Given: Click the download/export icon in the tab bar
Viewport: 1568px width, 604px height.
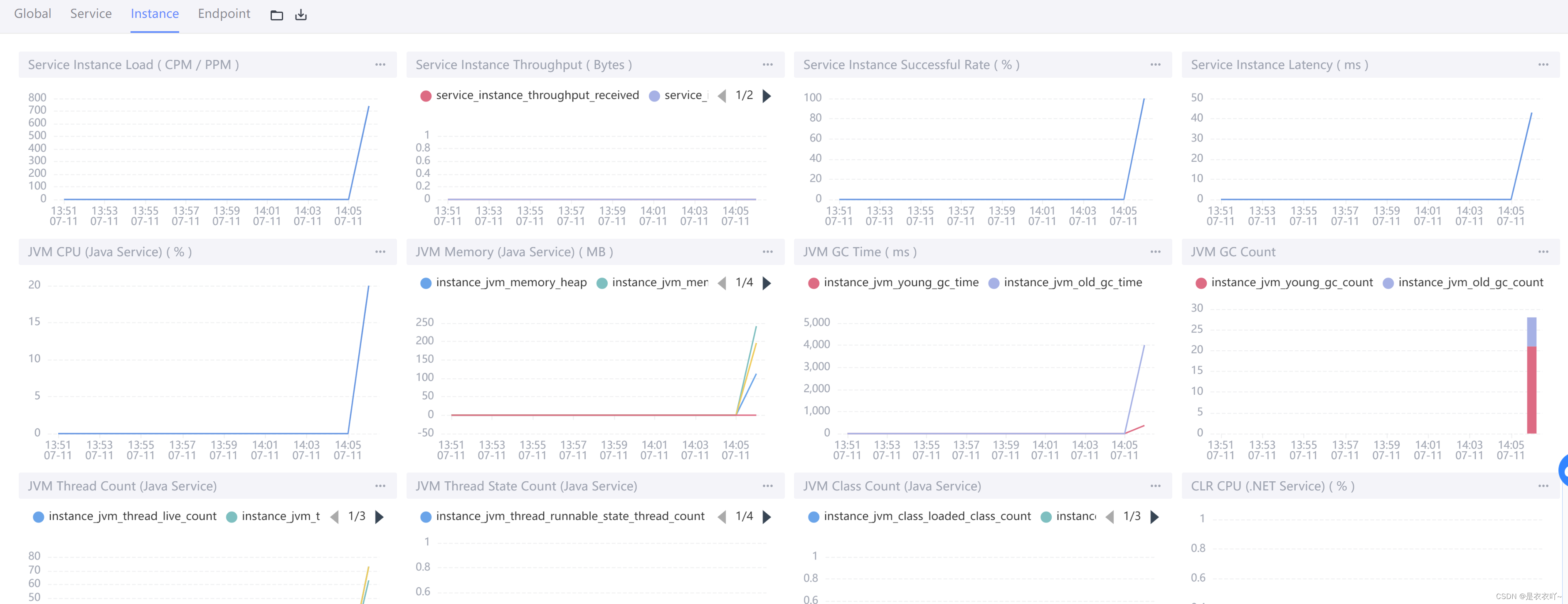Looking at the screenshot, I should point(301,15).
